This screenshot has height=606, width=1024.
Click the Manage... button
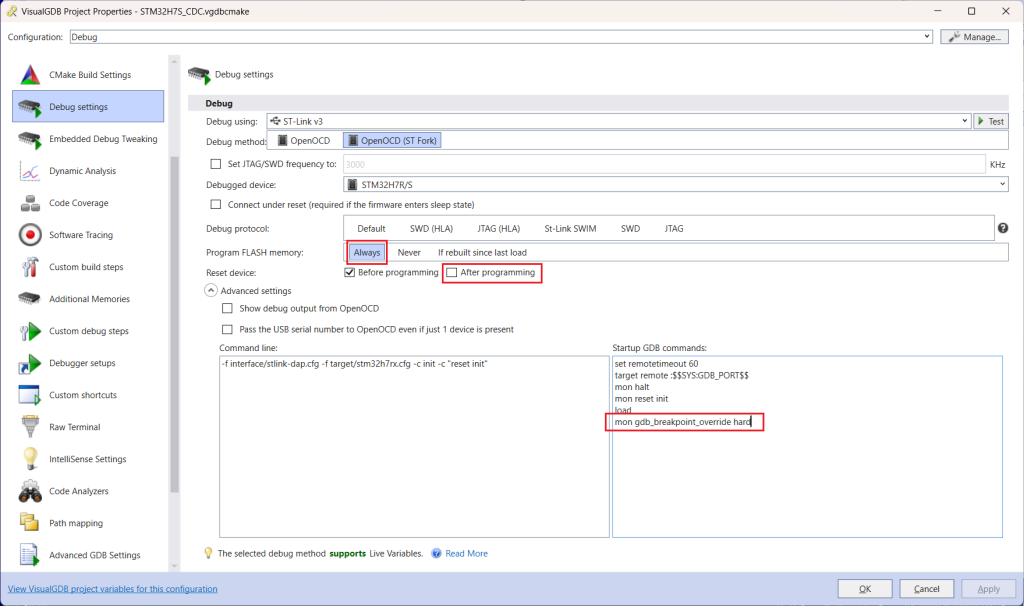pyautogui.click(x=974, y=37)
